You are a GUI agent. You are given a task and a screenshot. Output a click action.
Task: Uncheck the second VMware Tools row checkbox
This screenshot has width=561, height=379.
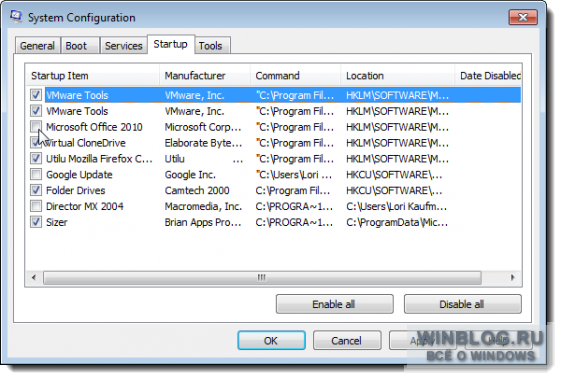click(36, 111)
